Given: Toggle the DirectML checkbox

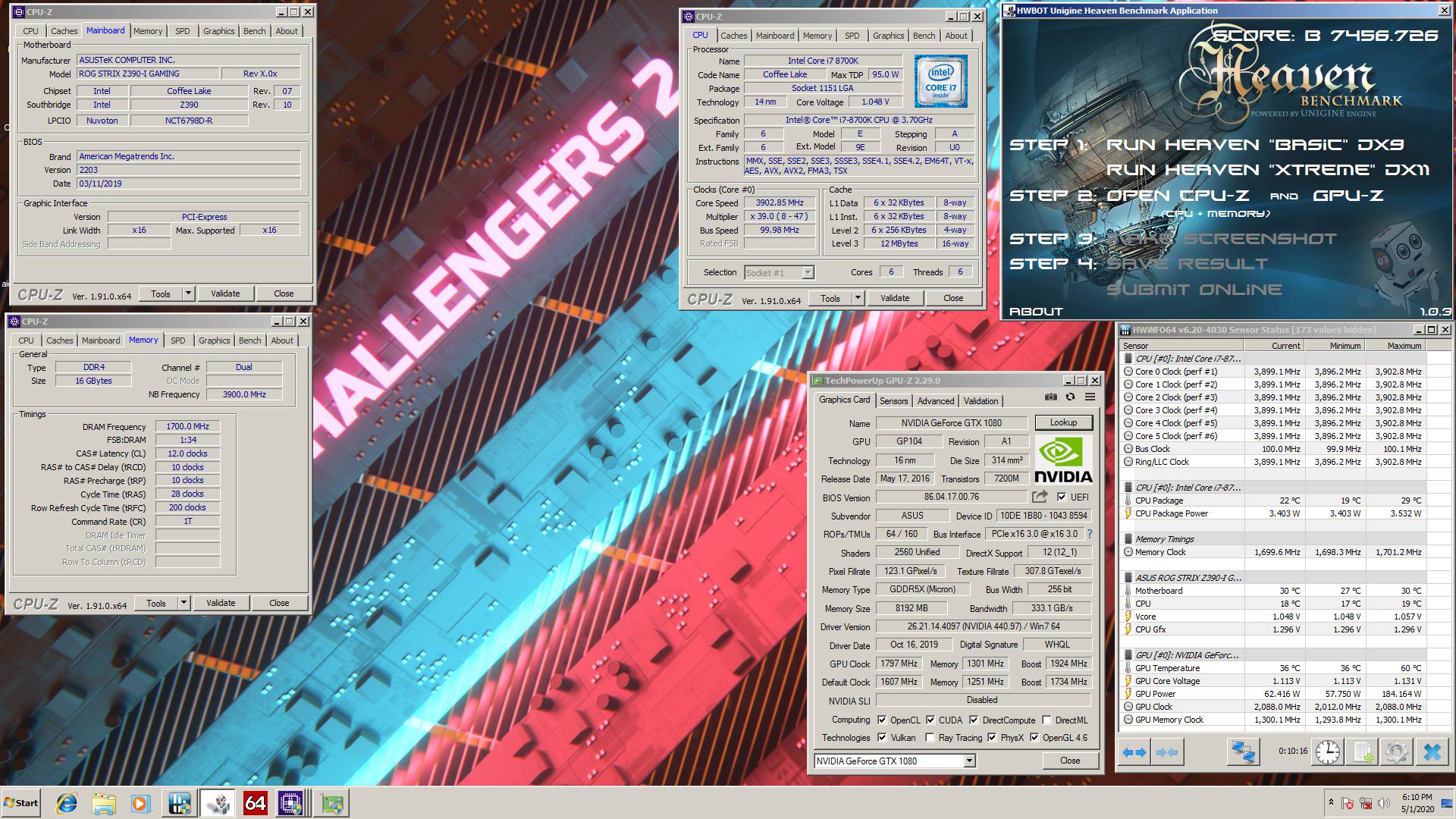Looking at the screenshot, I should pos(1046,720).
